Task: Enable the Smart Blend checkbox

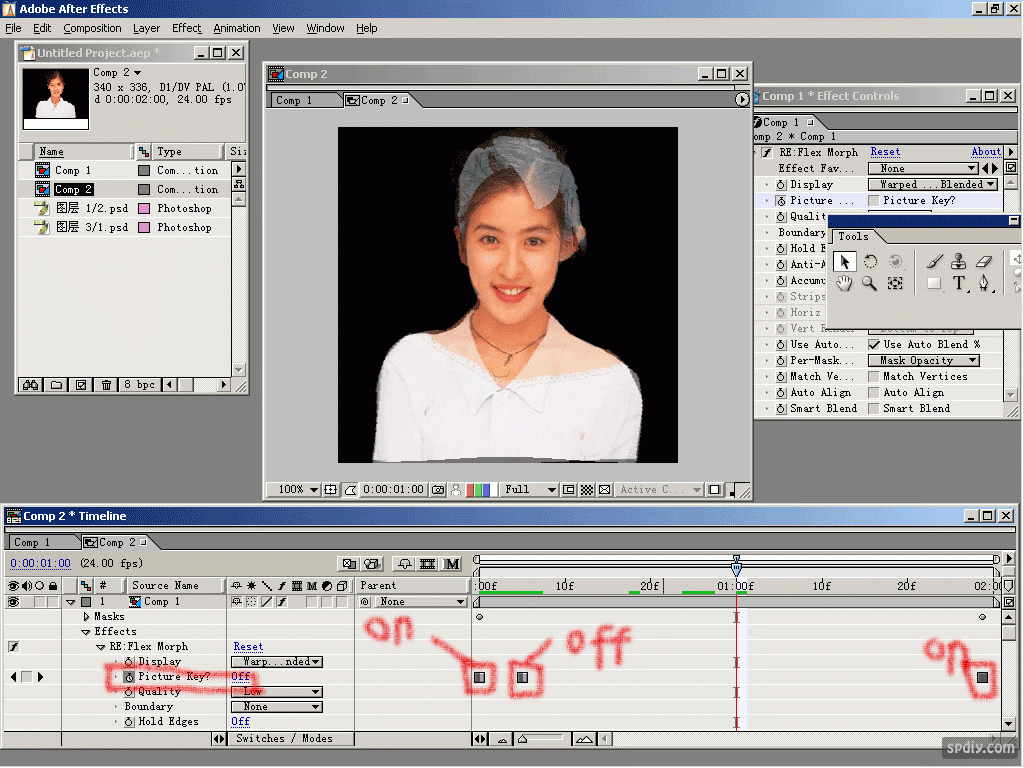Action: tap(874, 409)
